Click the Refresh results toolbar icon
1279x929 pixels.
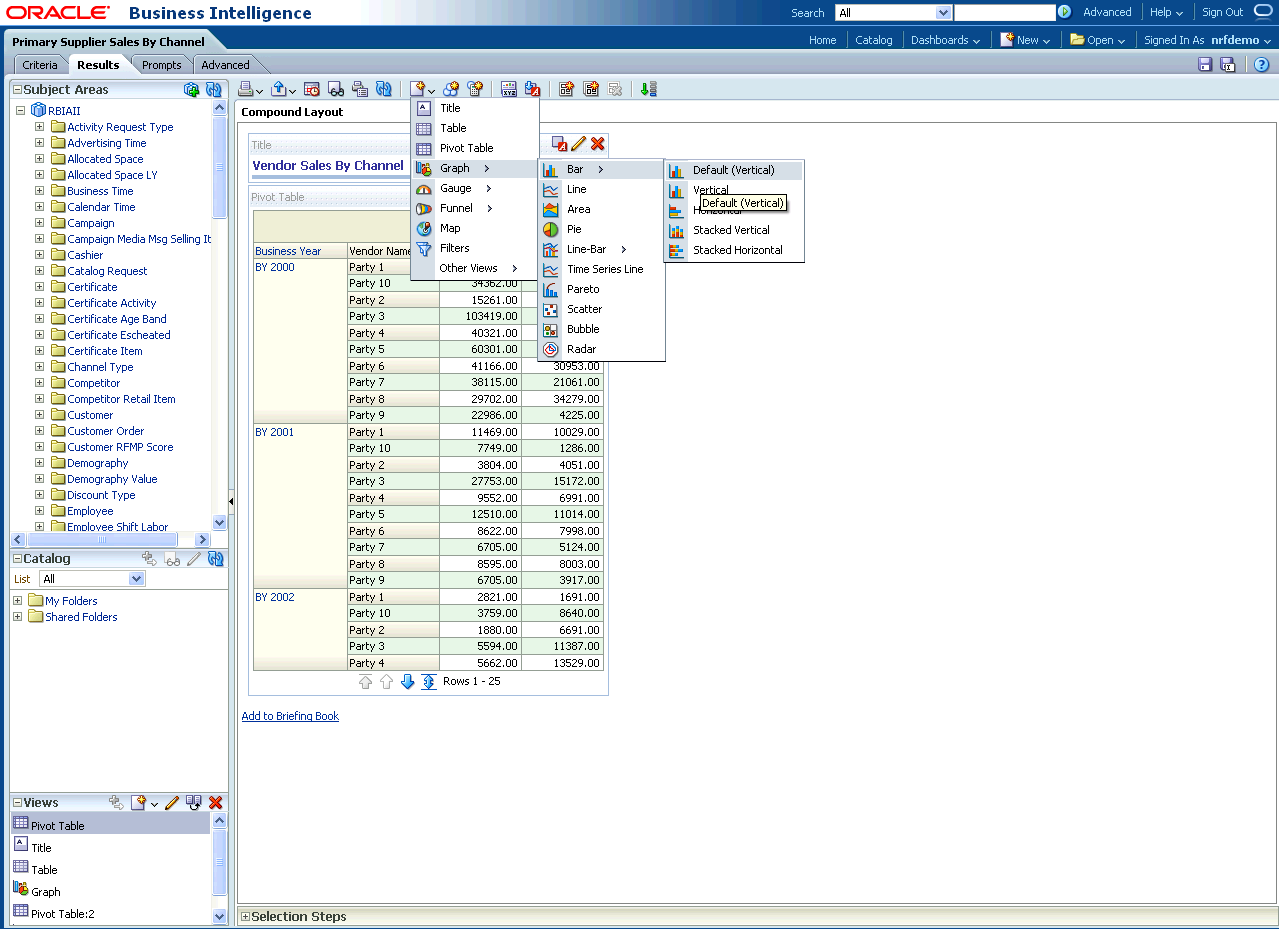coord(384,89)
